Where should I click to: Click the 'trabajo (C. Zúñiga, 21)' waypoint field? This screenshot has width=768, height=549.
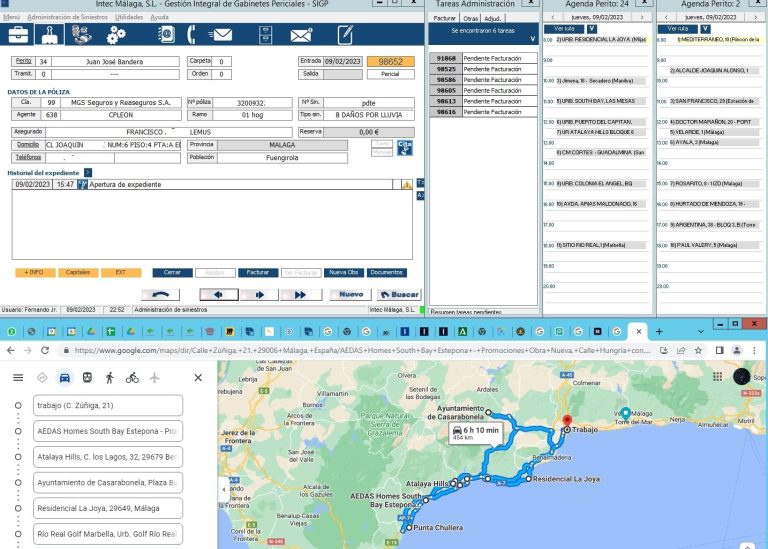click(x=108, y=406)
